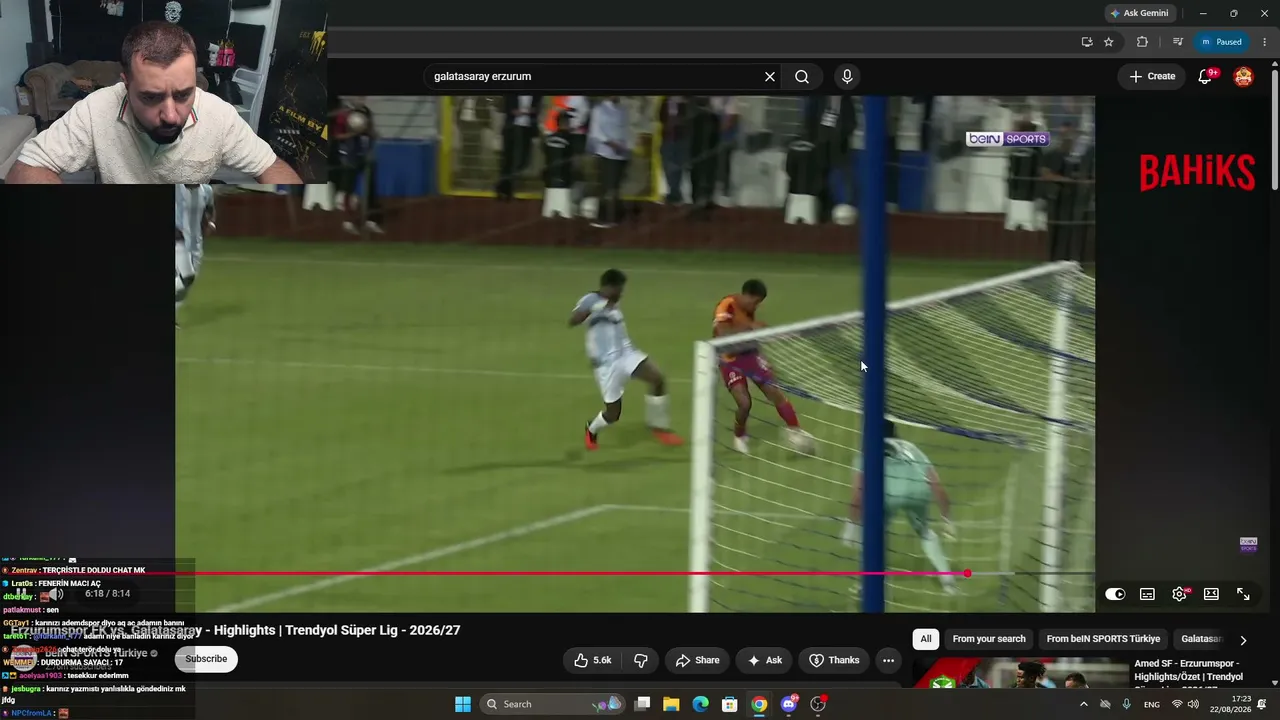Open the Windows notification center bell icon
The height and width of the screenshot is (720, 1280).
pos(1262,704)
